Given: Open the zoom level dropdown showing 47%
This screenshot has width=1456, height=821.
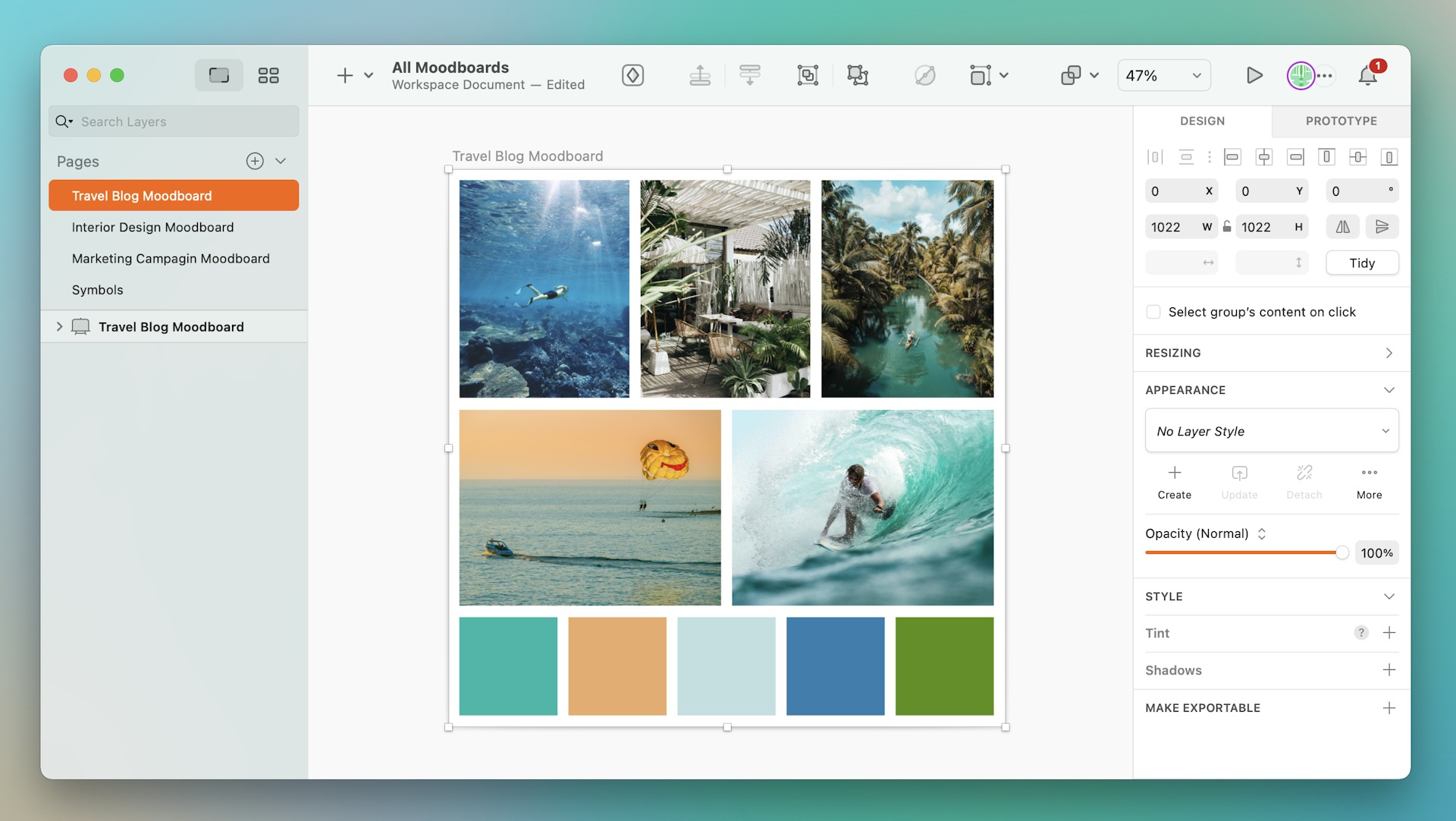Looking at the screenshot, I should [x=1163, y=75].
